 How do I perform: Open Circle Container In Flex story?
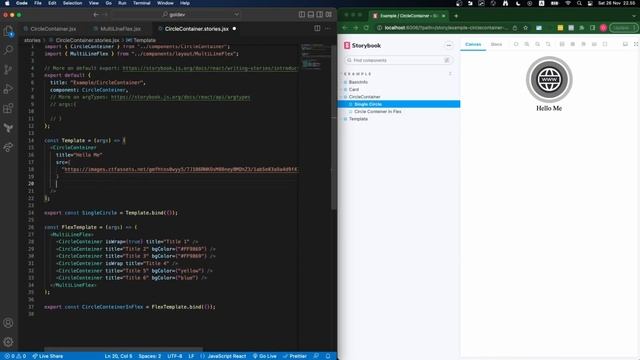(378, 111)
